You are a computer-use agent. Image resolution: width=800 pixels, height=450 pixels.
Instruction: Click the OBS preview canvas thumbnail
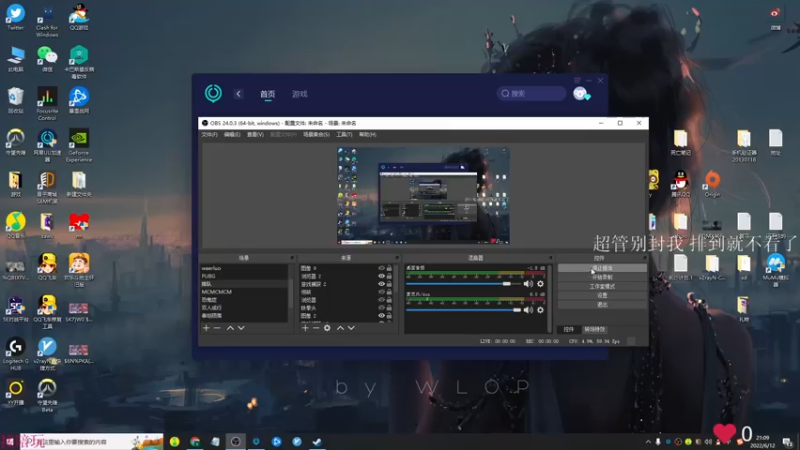tap(423, 196)
